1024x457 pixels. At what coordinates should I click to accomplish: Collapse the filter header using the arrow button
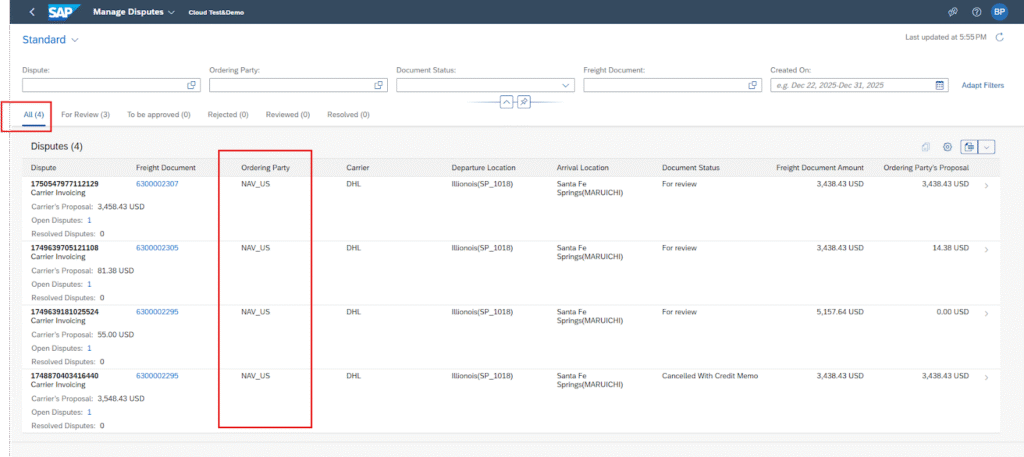[x=506, y=102]
